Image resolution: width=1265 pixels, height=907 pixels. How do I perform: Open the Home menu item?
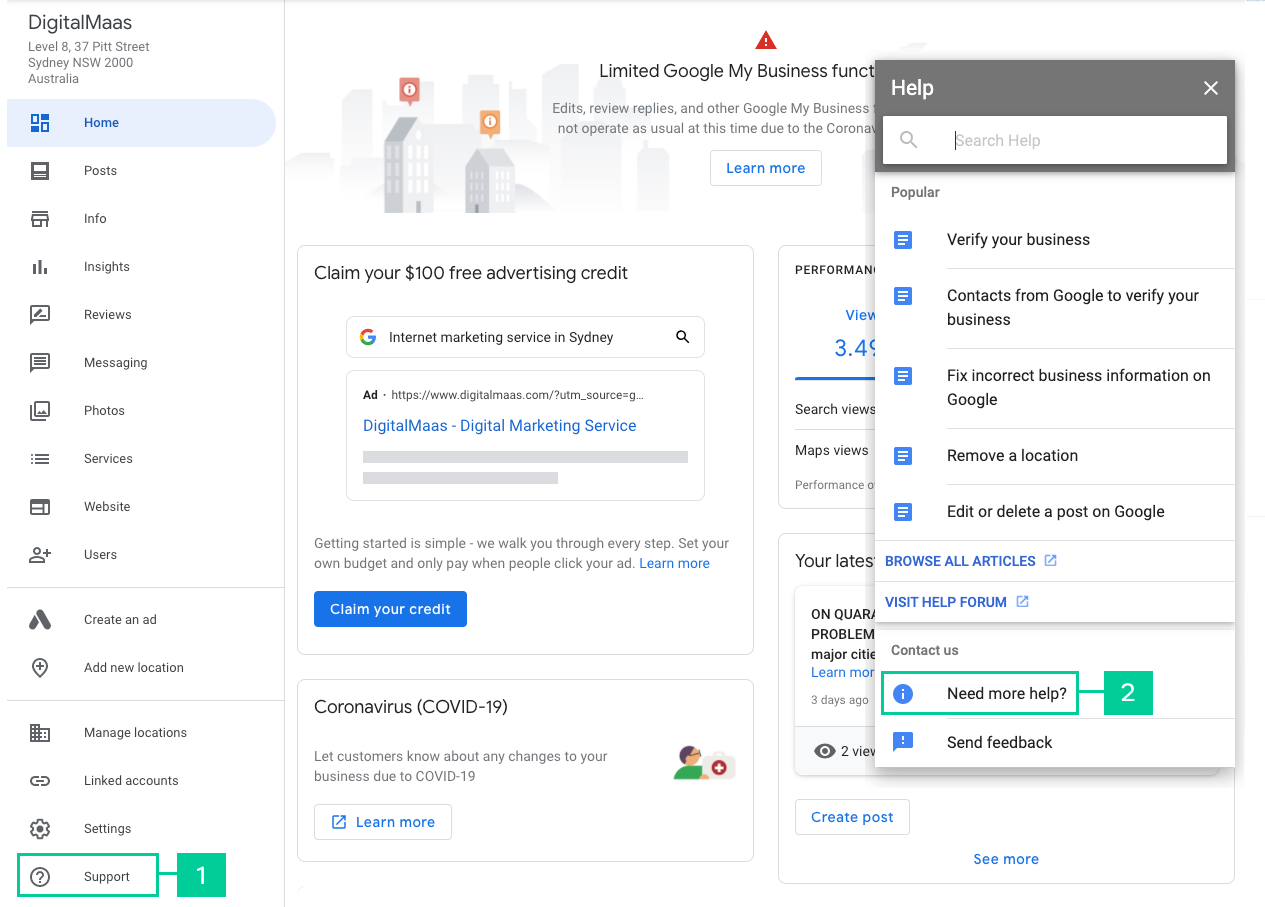point(141,123)
